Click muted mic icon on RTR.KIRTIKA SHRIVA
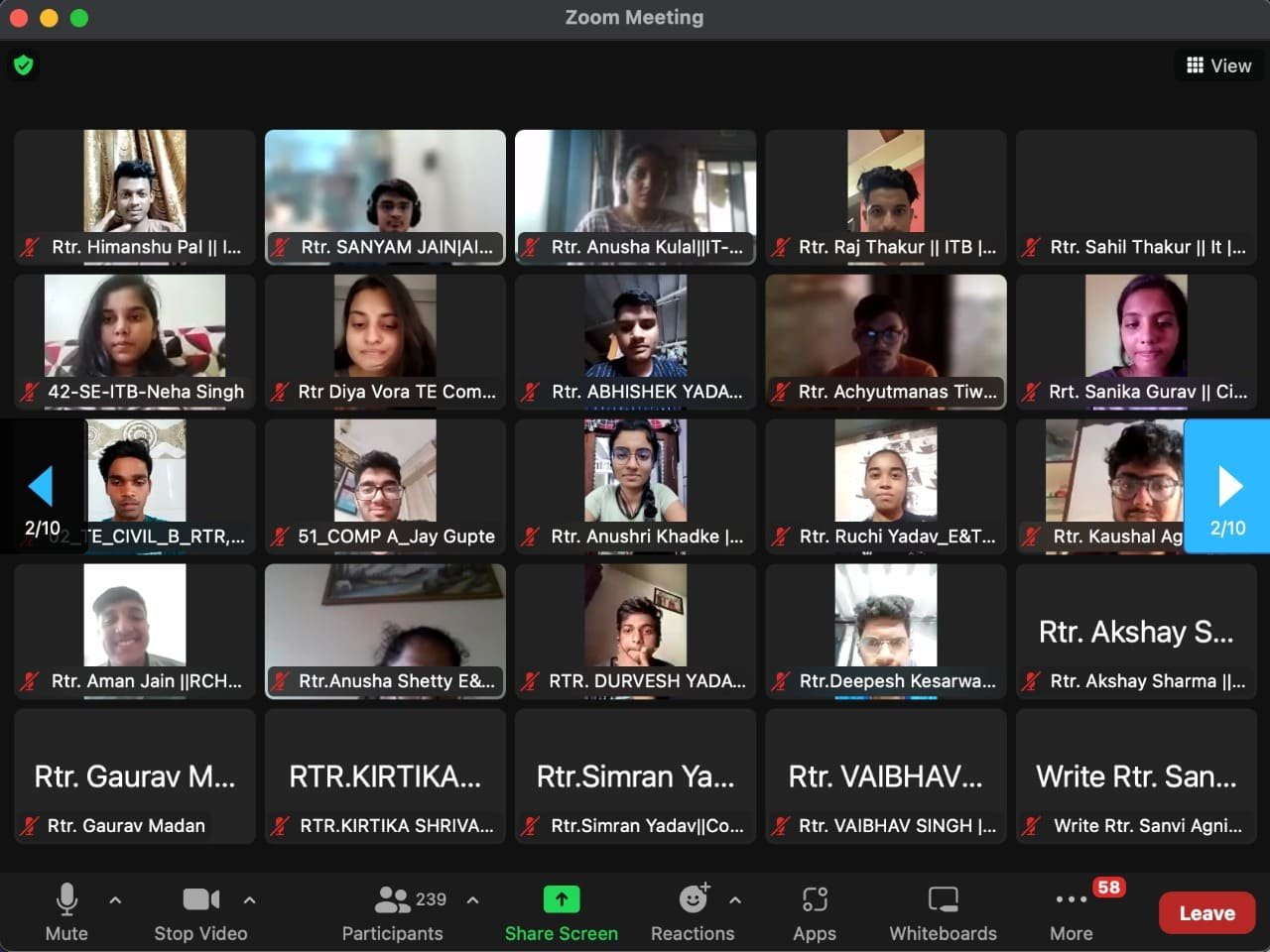The image size is (1270, 952). click(282, 825)
